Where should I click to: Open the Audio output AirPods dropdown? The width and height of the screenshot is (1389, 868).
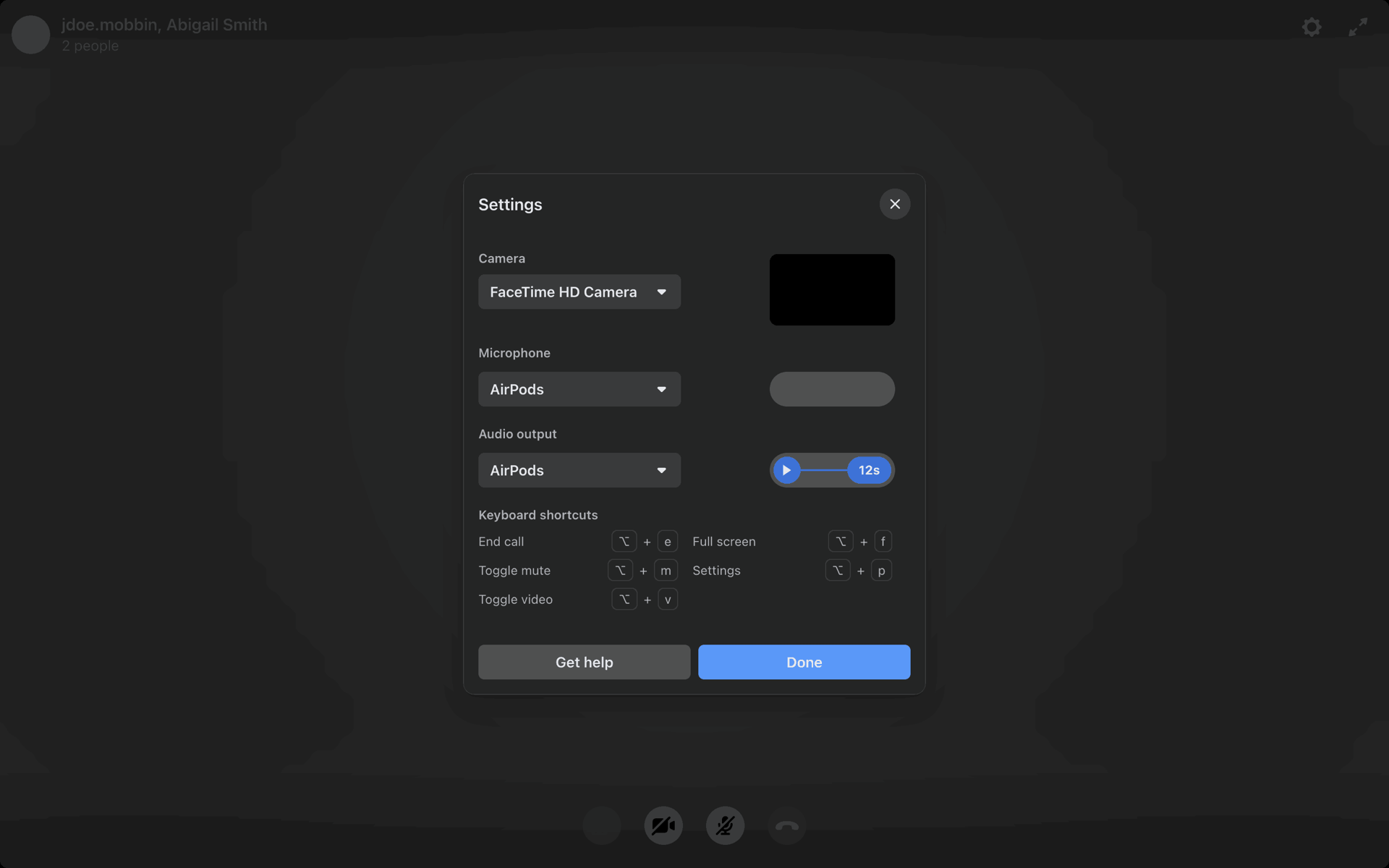pos(579,470)
